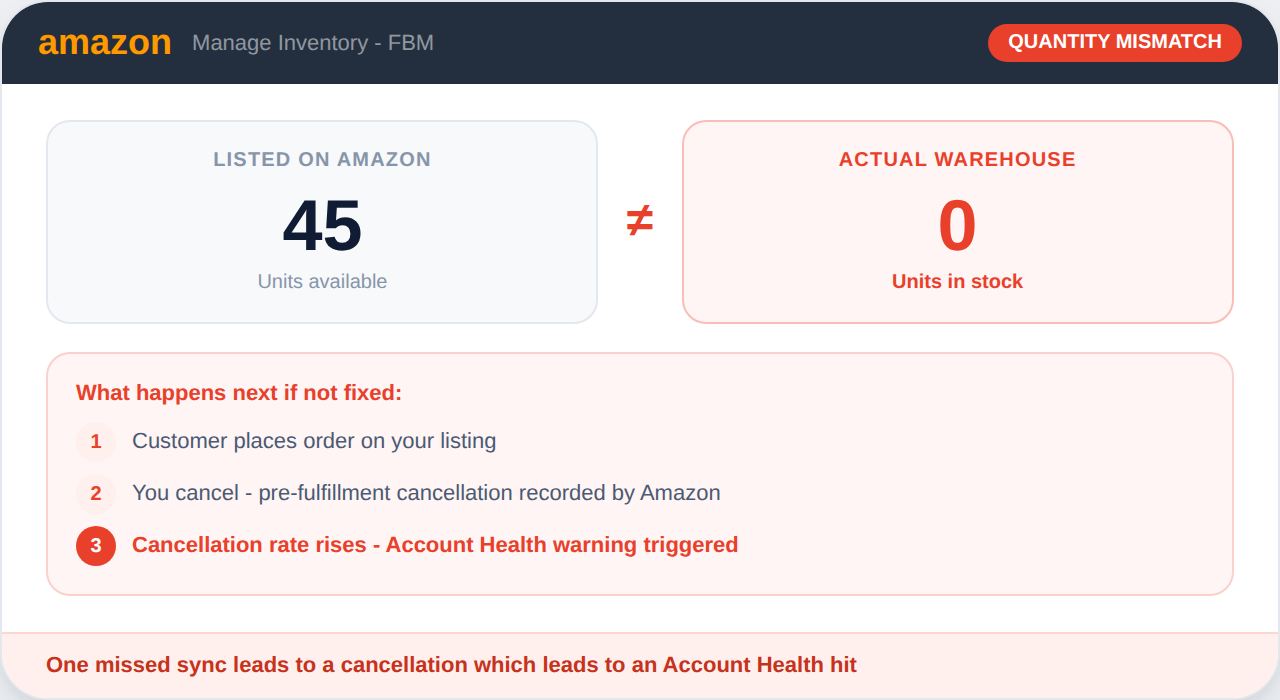This screenshot has width=1280, height=700.
Task: Click the step 2 number circle
Action: pos(96,493)
